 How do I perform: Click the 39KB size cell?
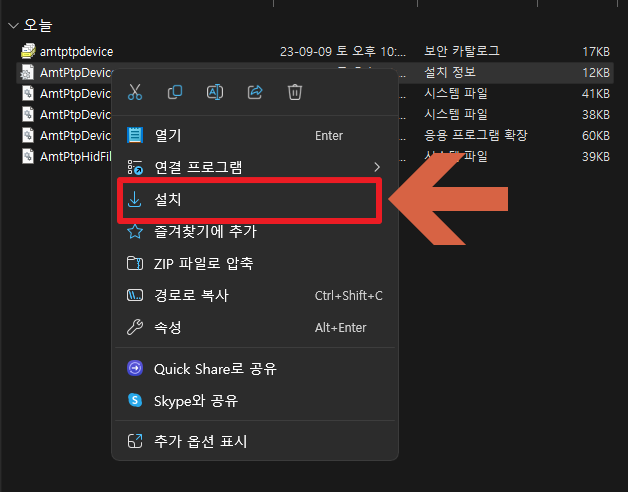coord(596,157)
